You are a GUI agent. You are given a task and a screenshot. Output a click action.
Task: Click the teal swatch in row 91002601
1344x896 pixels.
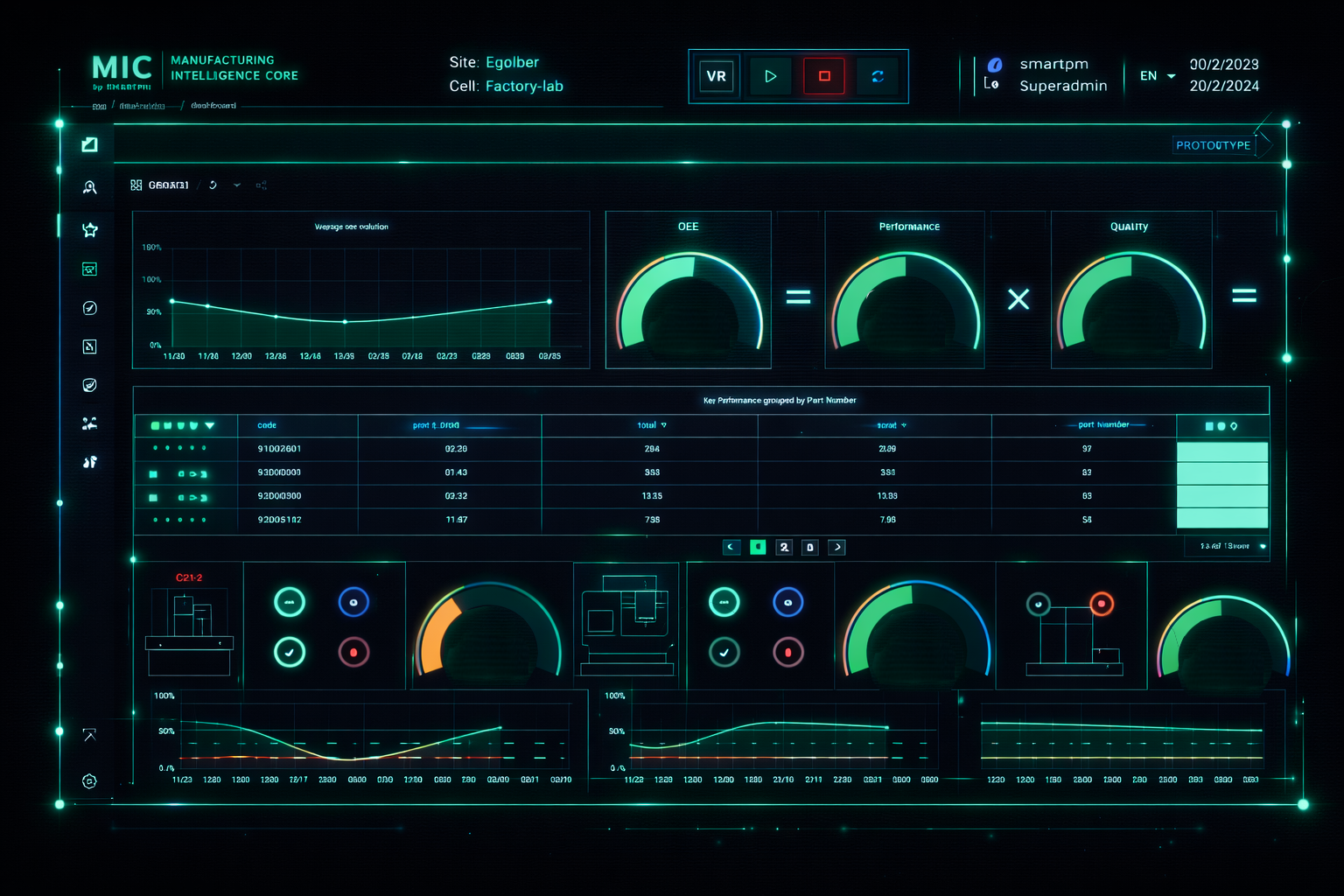[x=1221, y=451]
